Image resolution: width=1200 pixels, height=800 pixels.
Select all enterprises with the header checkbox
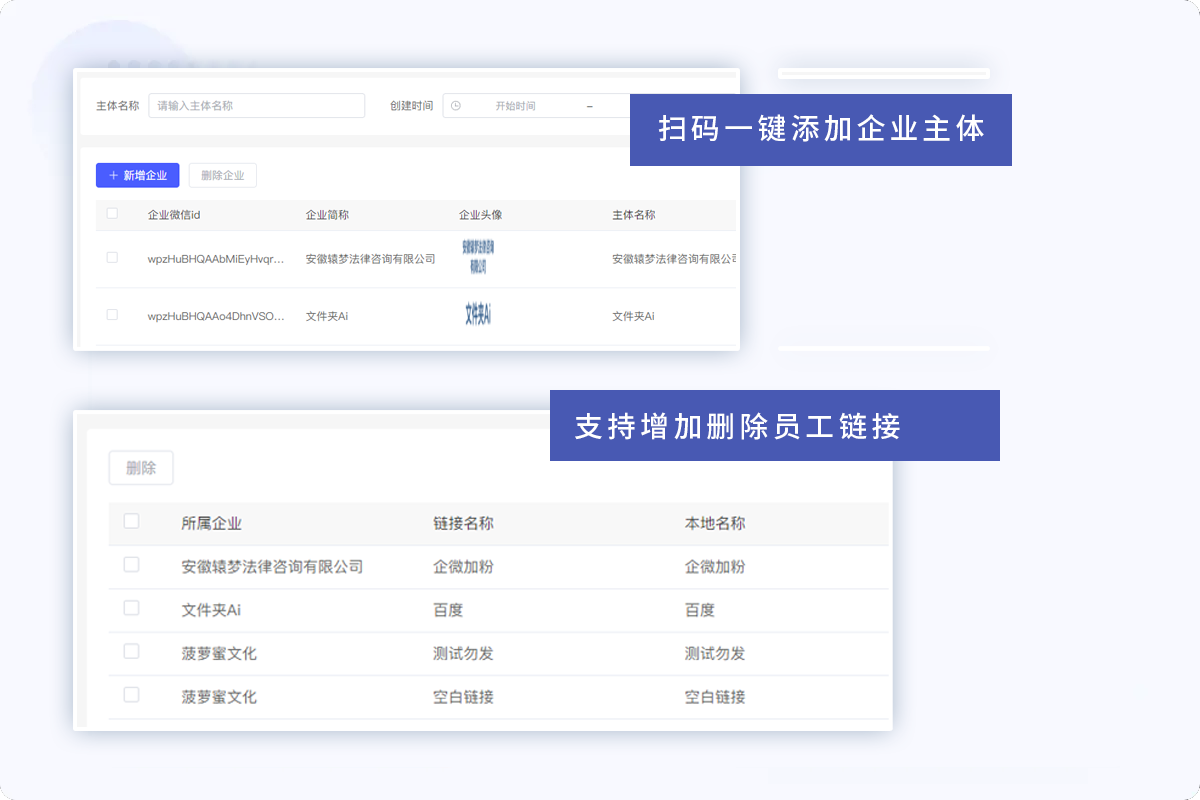click(112, 214)
